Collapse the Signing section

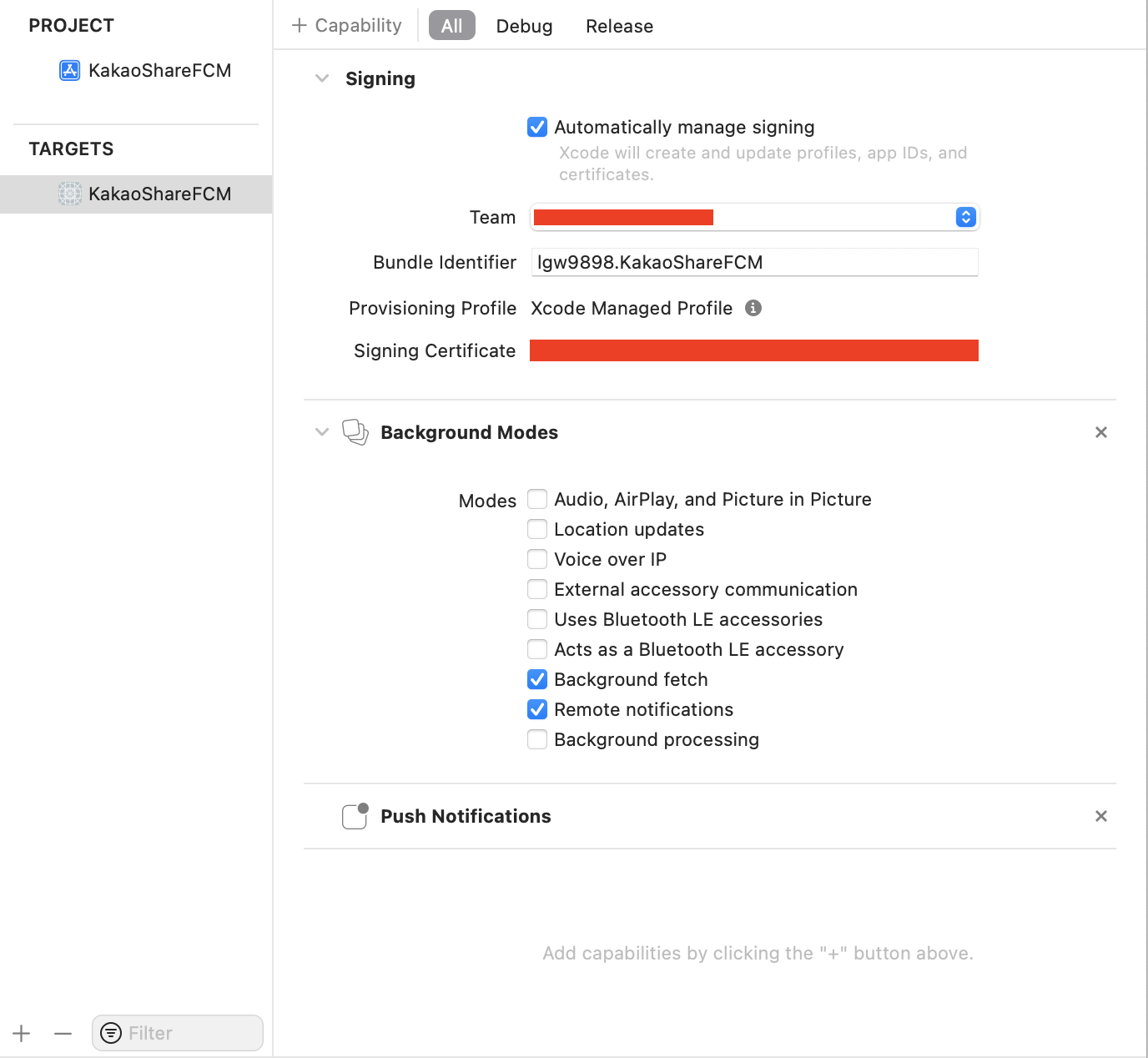pos(322,78)
